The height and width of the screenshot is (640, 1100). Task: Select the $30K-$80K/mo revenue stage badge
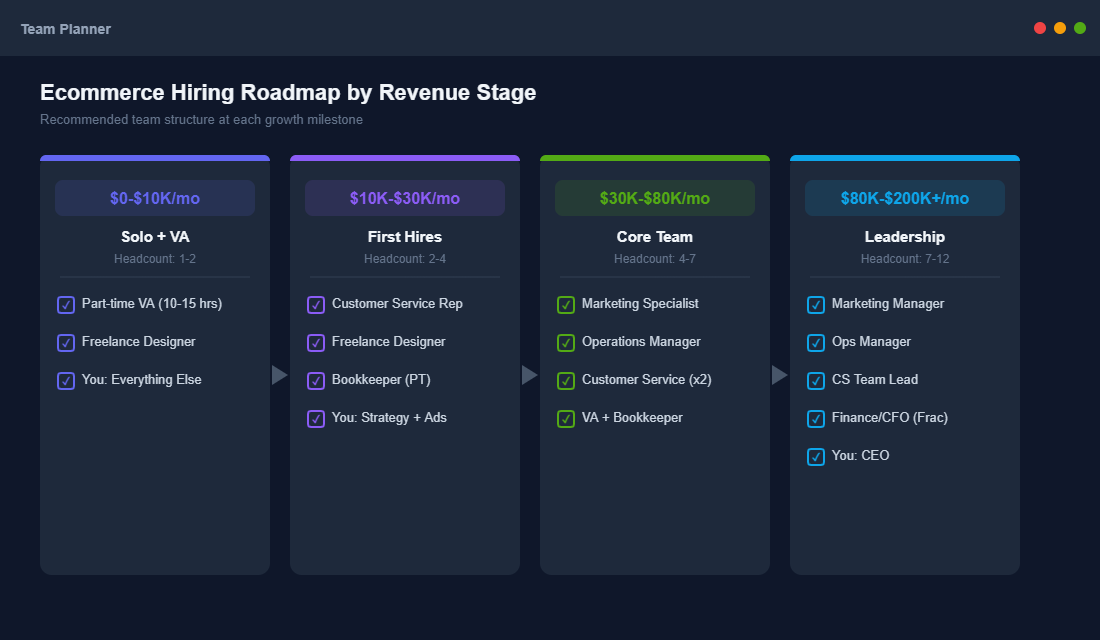point(655,198)
